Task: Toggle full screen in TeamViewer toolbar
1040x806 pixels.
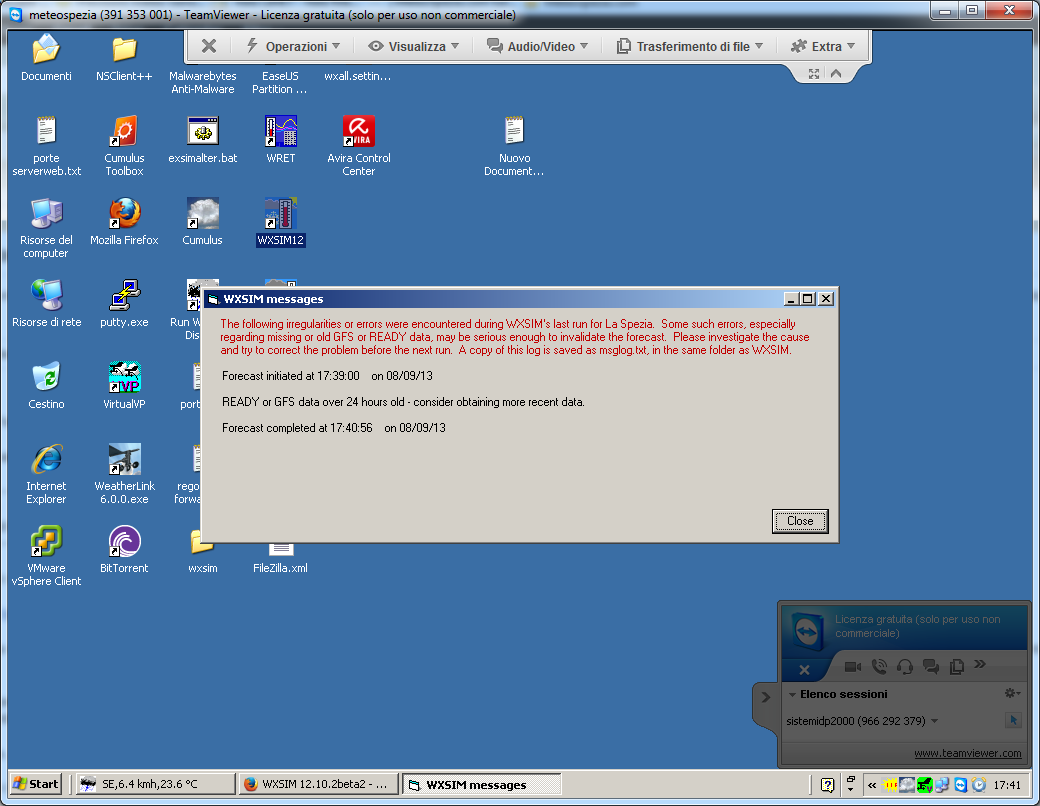Action: tap(814, 74)
